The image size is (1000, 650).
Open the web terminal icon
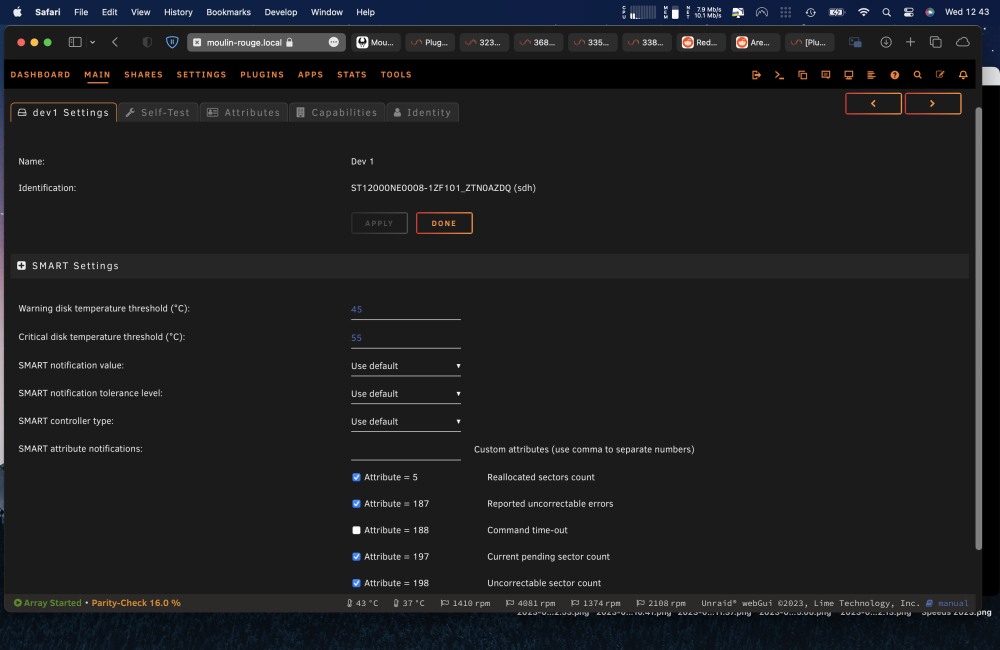(x=779, y=75)
